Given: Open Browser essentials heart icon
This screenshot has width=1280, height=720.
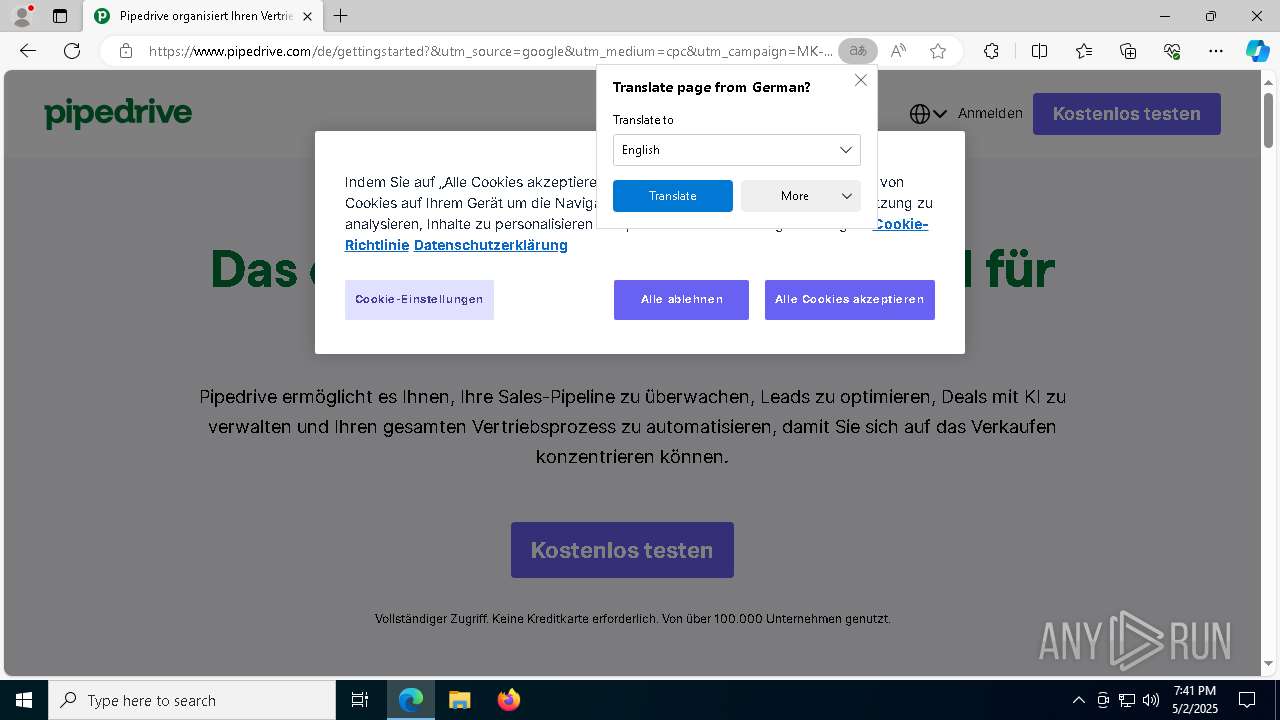Looking at the screenshot, I should tap(1172, 51).
